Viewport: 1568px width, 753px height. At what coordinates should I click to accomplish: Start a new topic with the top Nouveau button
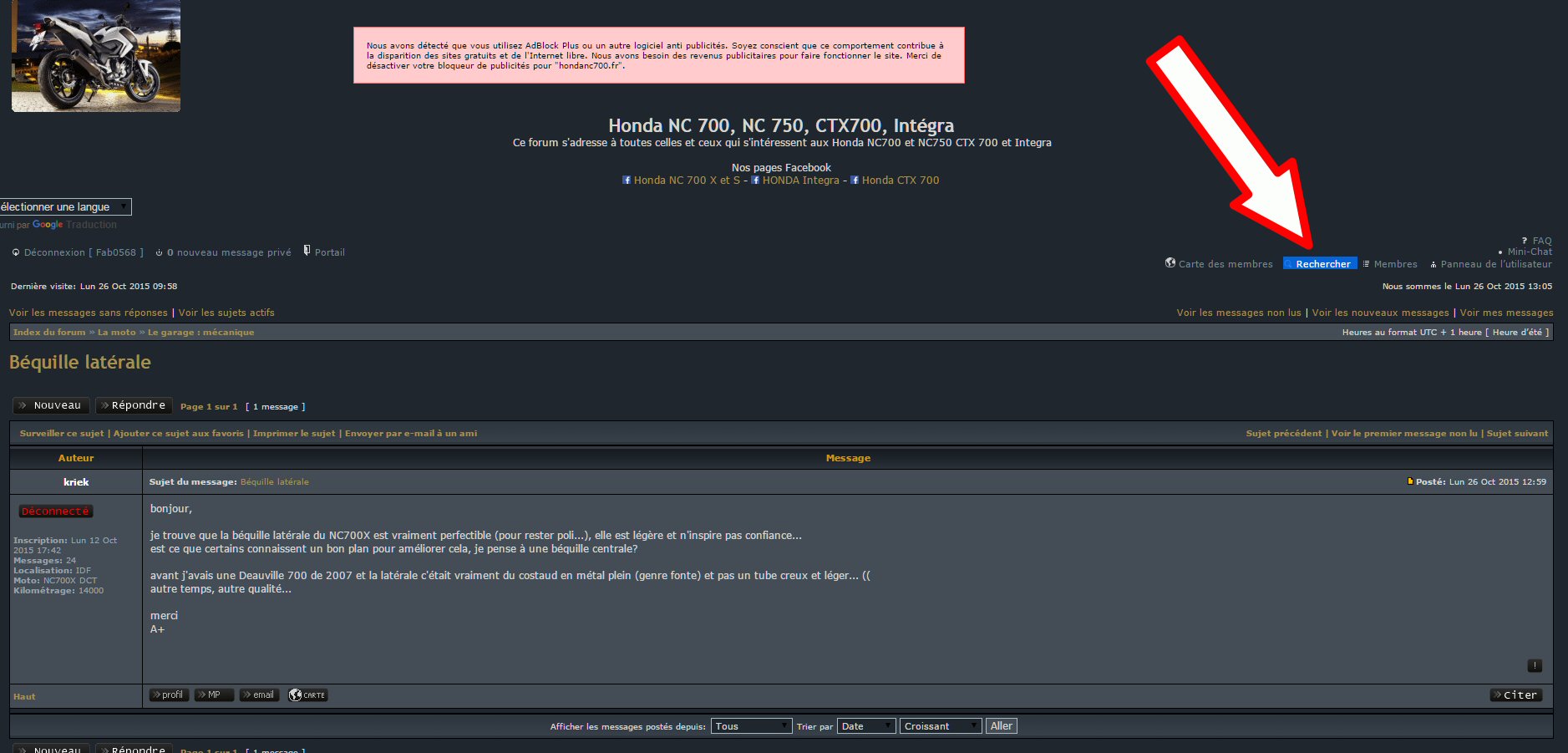tap(51, 405)
